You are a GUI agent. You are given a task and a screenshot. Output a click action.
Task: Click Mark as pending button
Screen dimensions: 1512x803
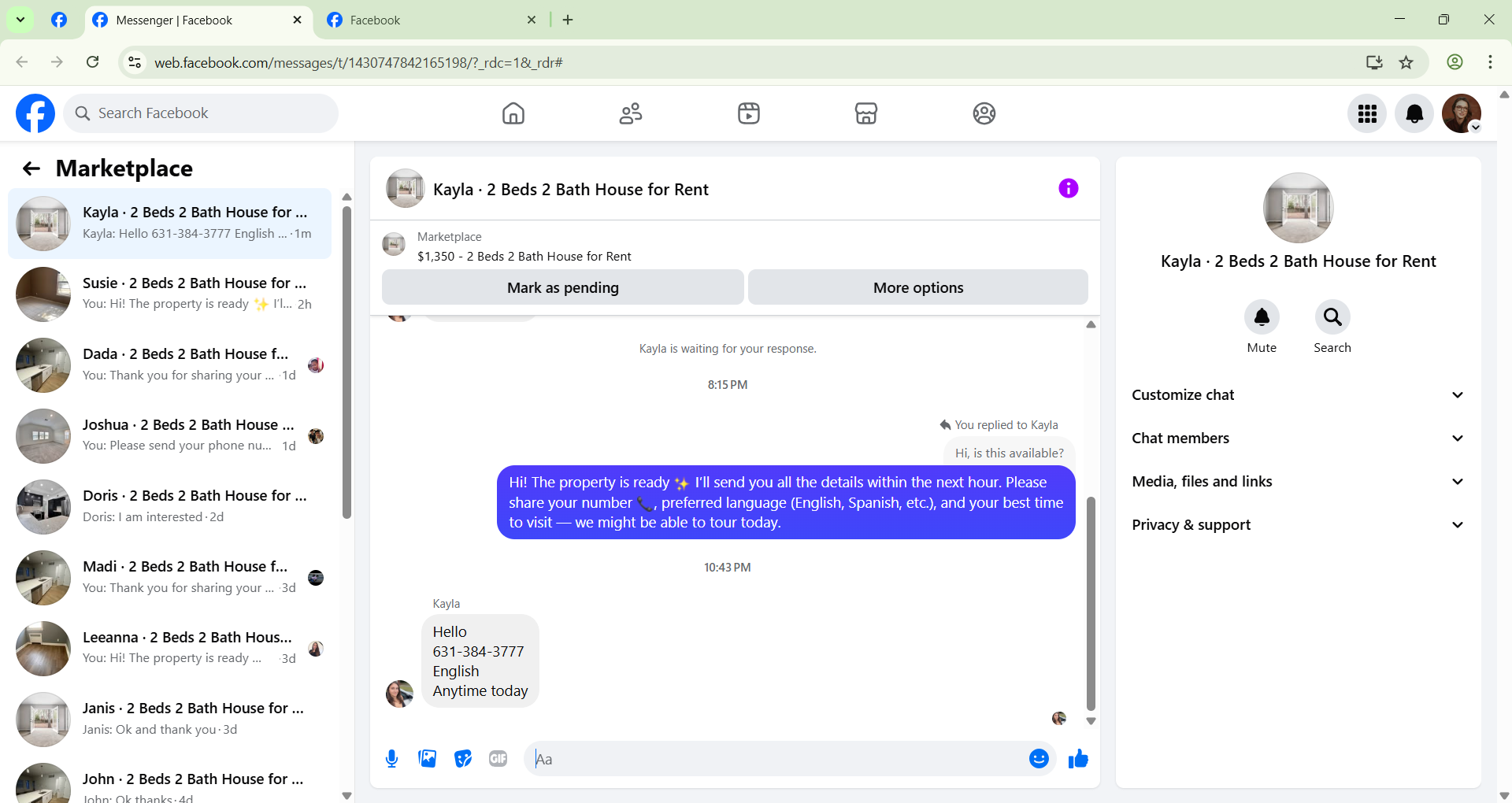563,287
